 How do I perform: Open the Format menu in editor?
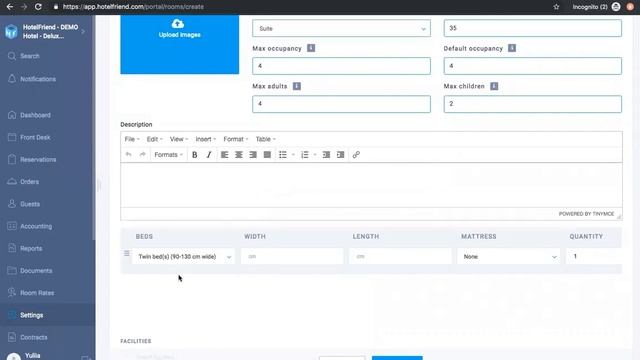pyautogui.click(x=236, y=139)
